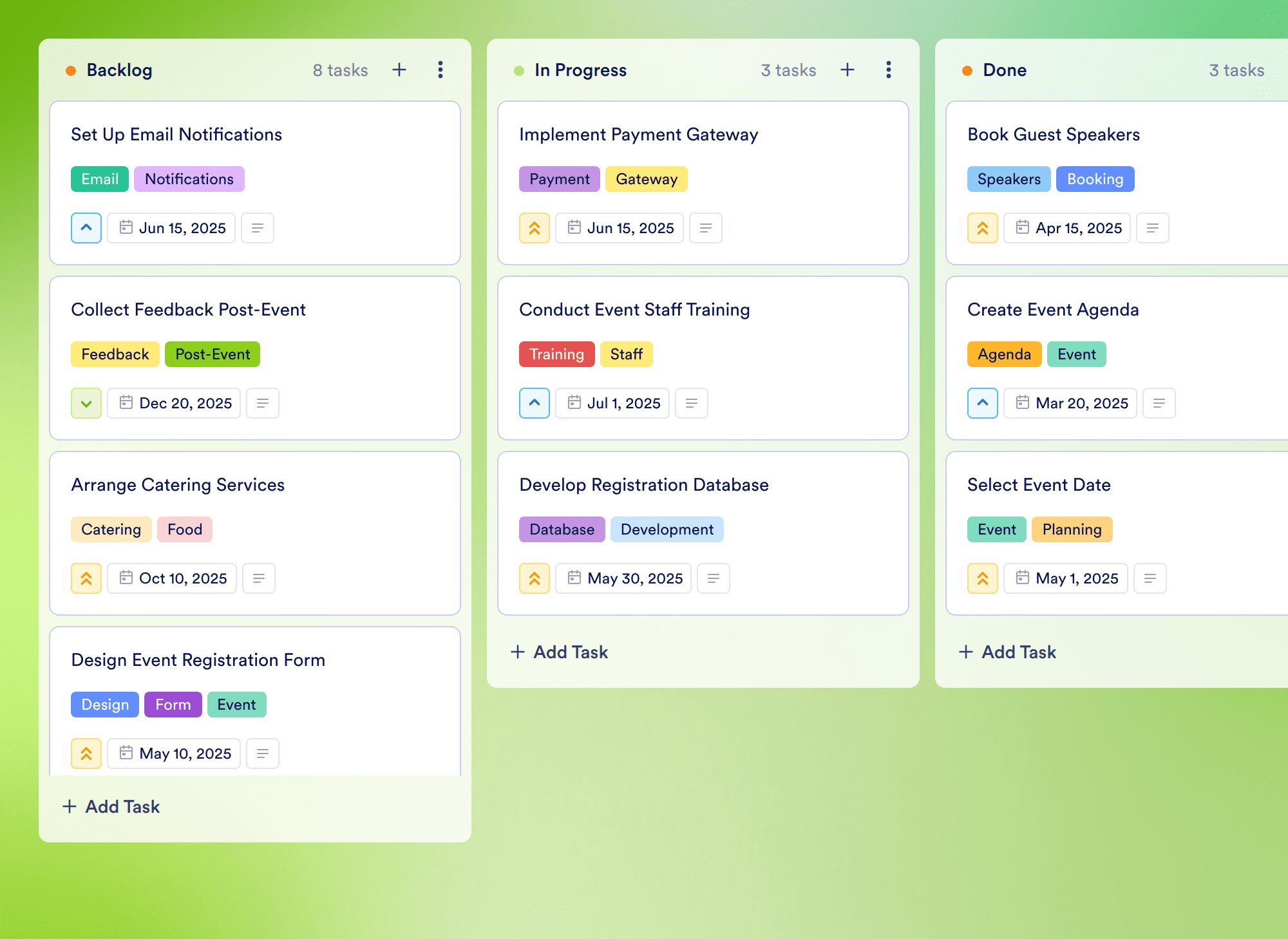Screen dimensions: 1288x939
Task: Open description icon on Set Up Email Notifications
Action: coord(258,228)
